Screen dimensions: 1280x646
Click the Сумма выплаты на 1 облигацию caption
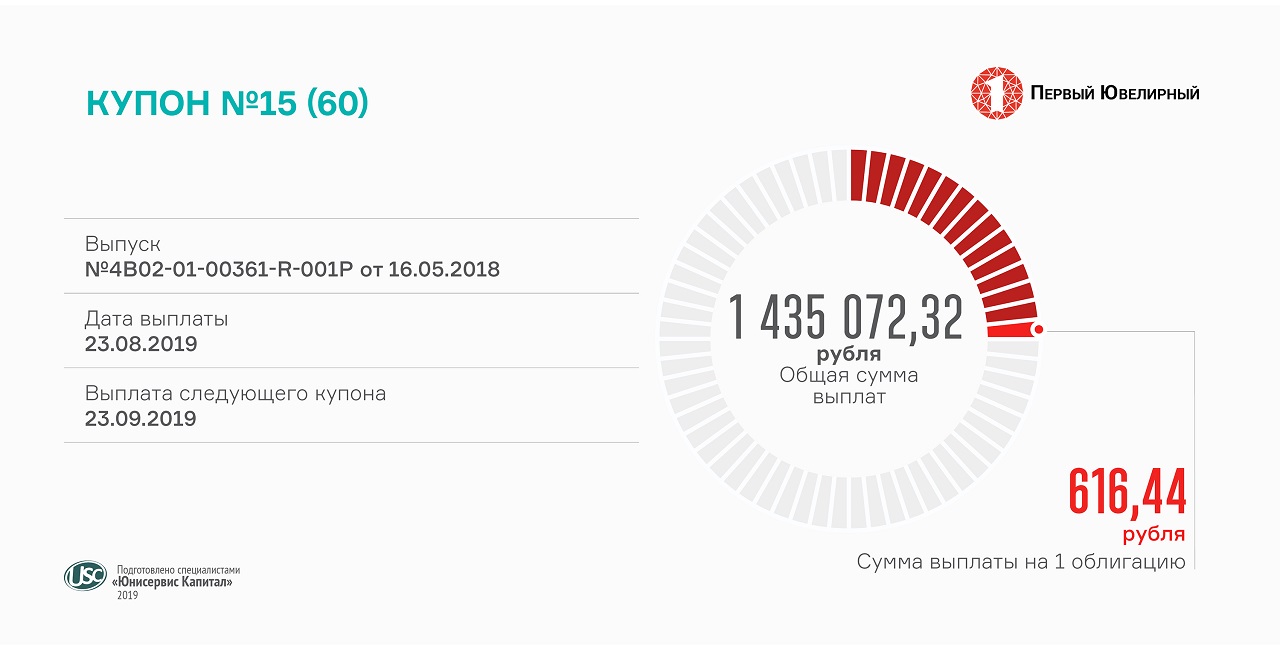[x=1020, y=562]
